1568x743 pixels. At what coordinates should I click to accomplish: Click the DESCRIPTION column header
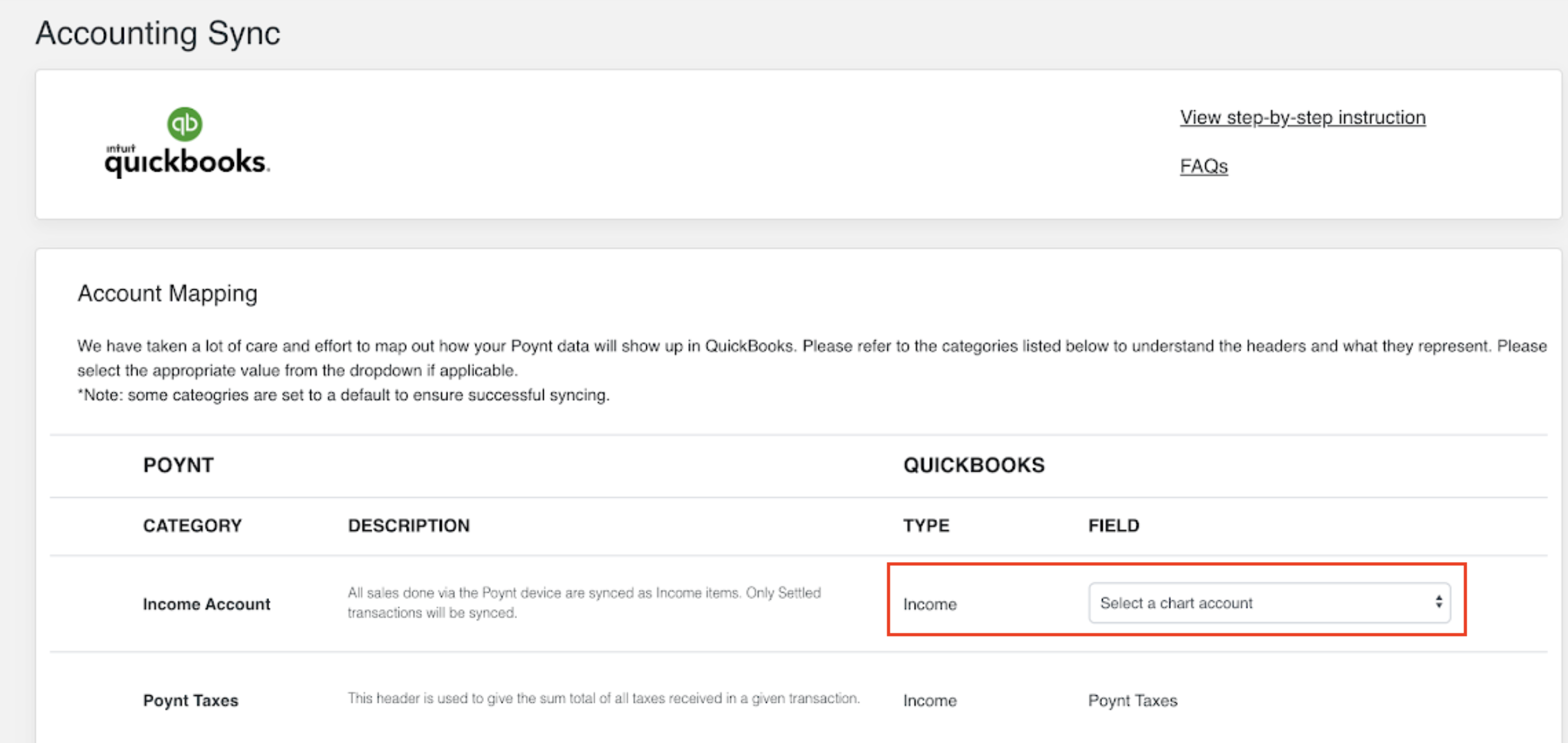409,526
